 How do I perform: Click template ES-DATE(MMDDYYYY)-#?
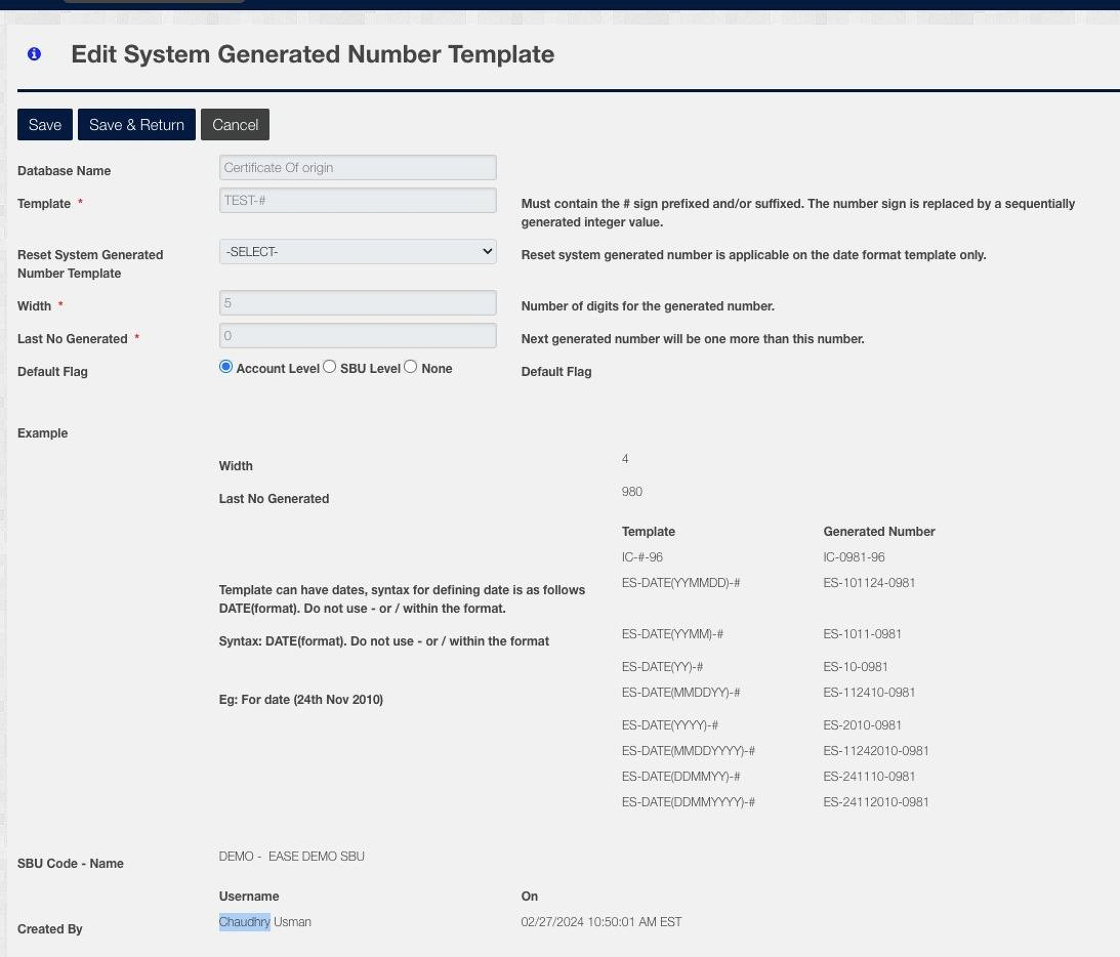(689, 751)
